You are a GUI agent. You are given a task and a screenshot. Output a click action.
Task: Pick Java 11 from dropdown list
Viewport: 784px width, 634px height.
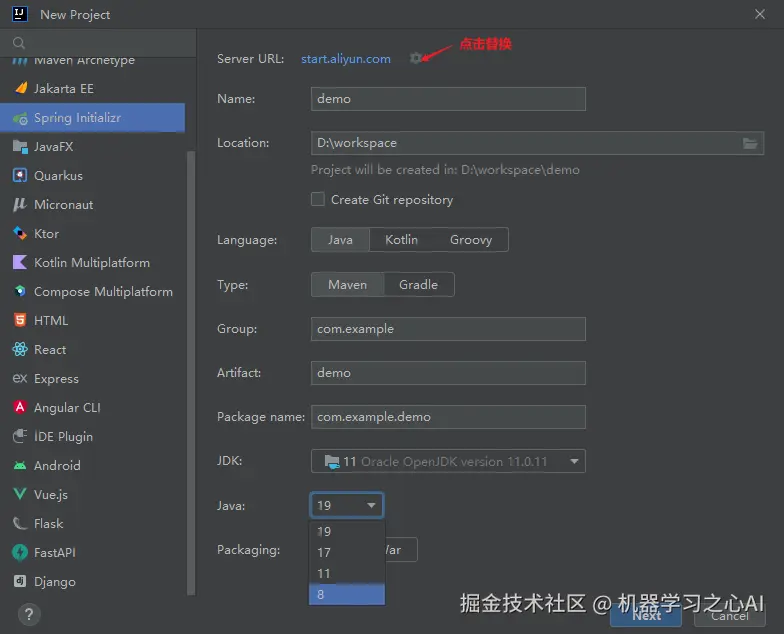coord(347,574)
